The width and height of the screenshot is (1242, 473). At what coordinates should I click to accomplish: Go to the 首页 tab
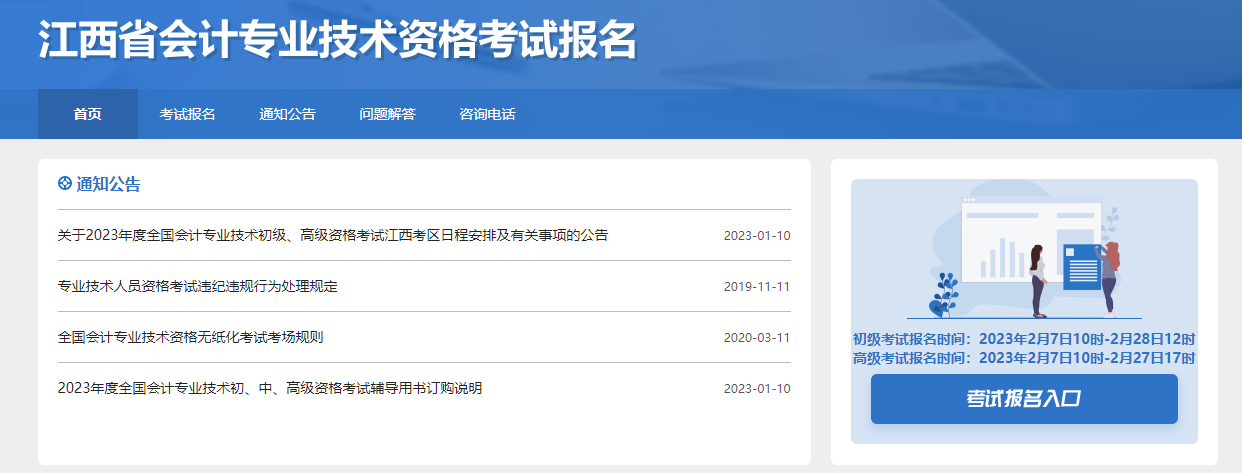tap(88, 114)
